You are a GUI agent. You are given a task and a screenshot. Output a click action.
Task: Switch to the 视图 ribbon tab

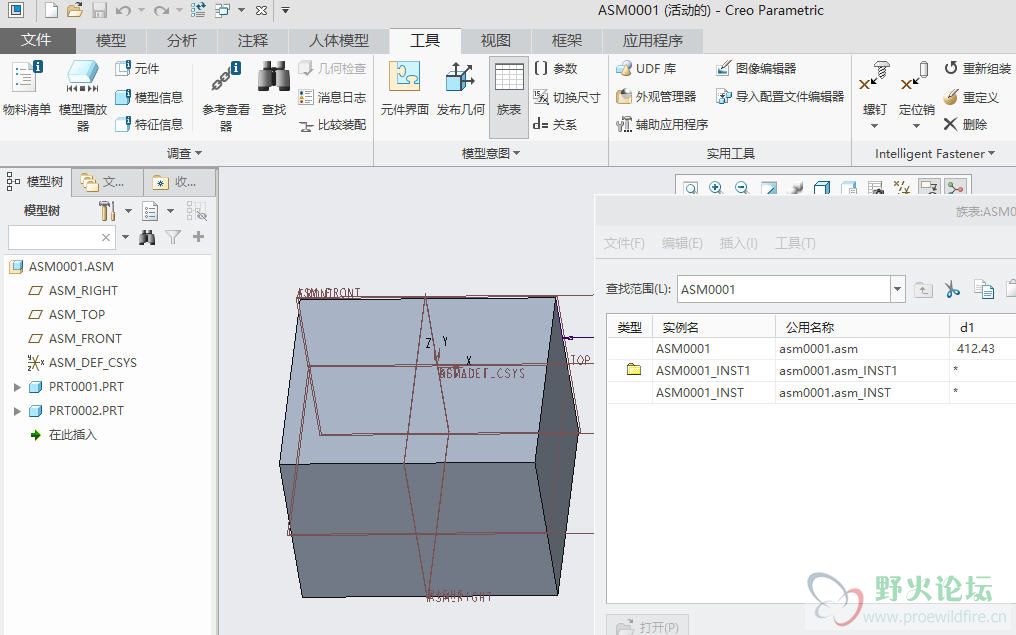pos(496,41)
